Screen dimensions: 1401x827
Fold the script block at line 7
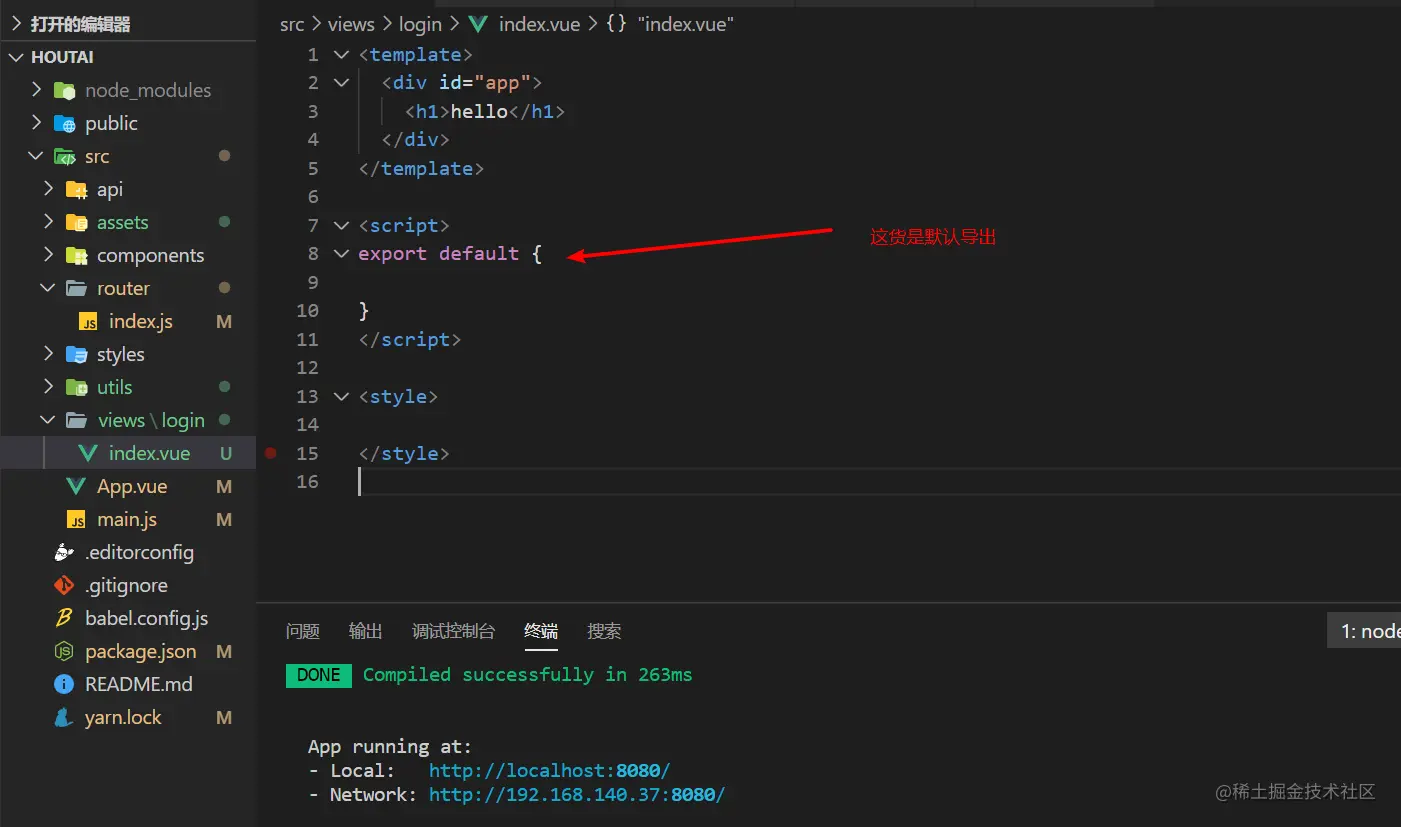[341, 226]
